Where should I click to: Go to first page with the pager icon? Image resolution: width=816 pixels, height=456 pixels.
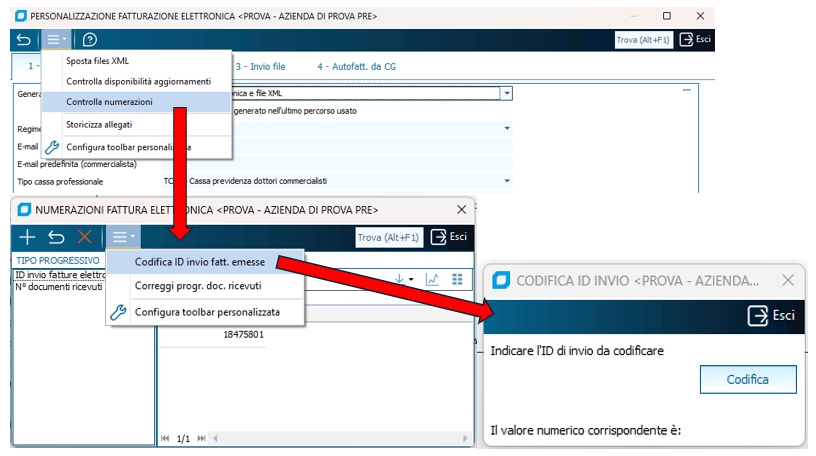click(x=165, y=438)
